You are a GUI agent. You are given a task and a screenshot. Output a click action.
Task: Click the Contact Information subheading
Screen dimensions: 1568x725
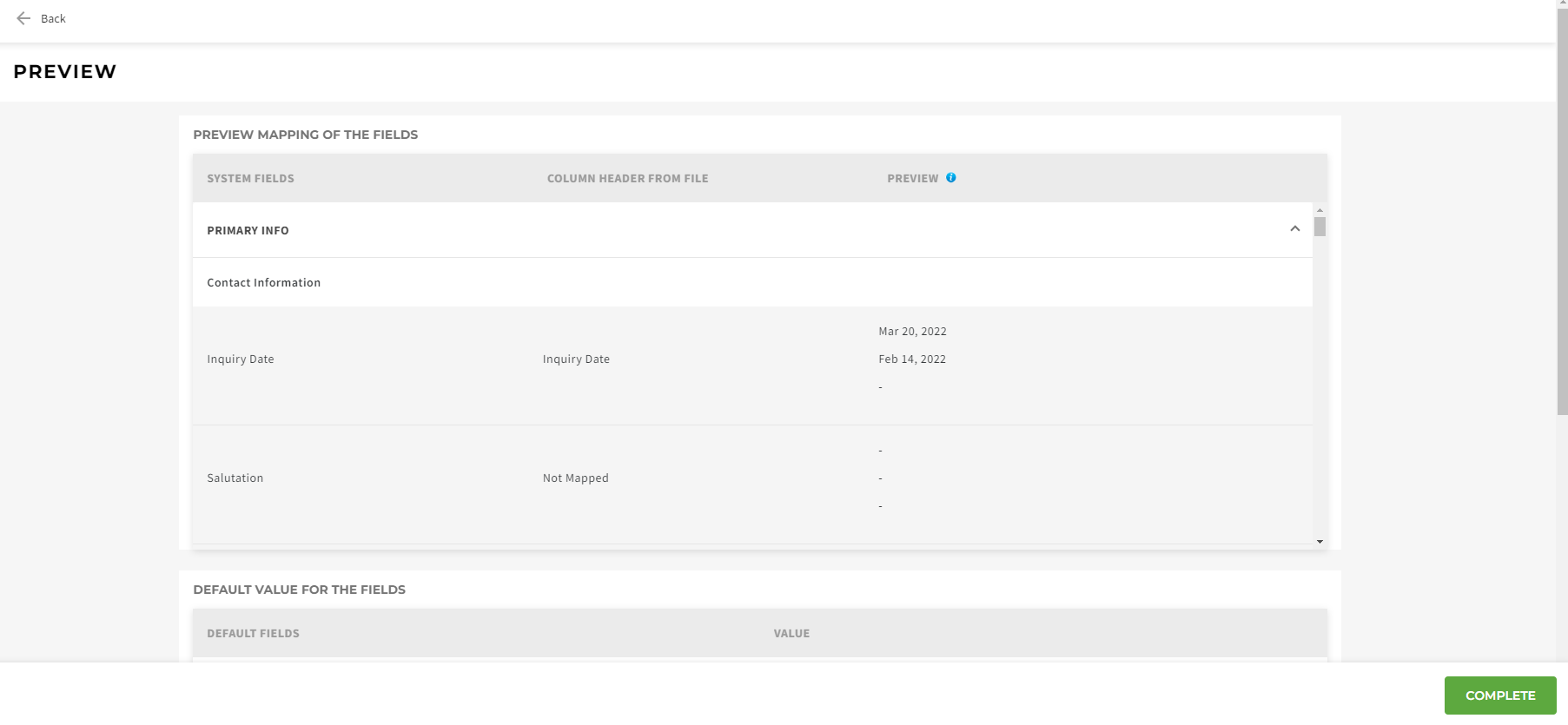[x=263, y=283]
